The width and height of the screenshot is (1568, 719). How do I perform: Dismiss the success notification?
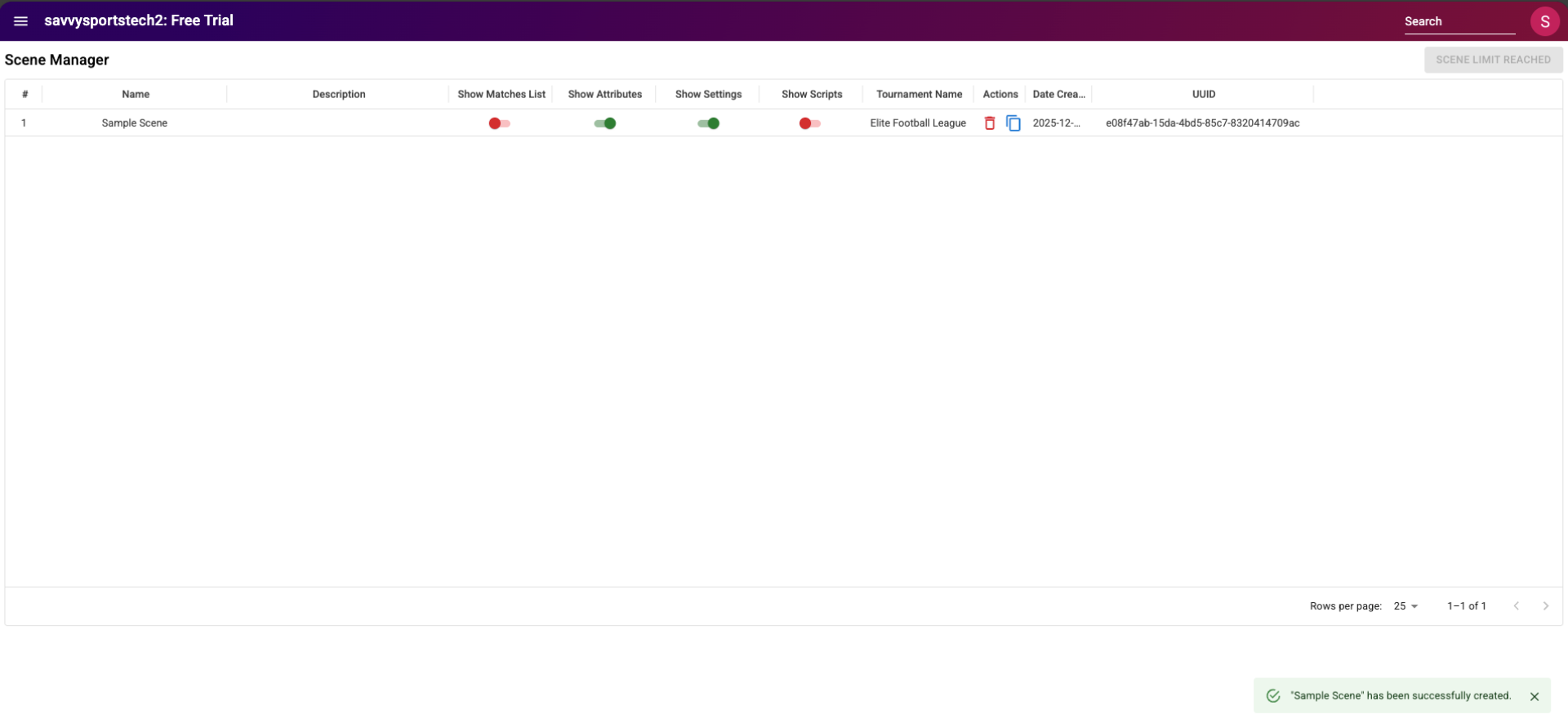1534,697
